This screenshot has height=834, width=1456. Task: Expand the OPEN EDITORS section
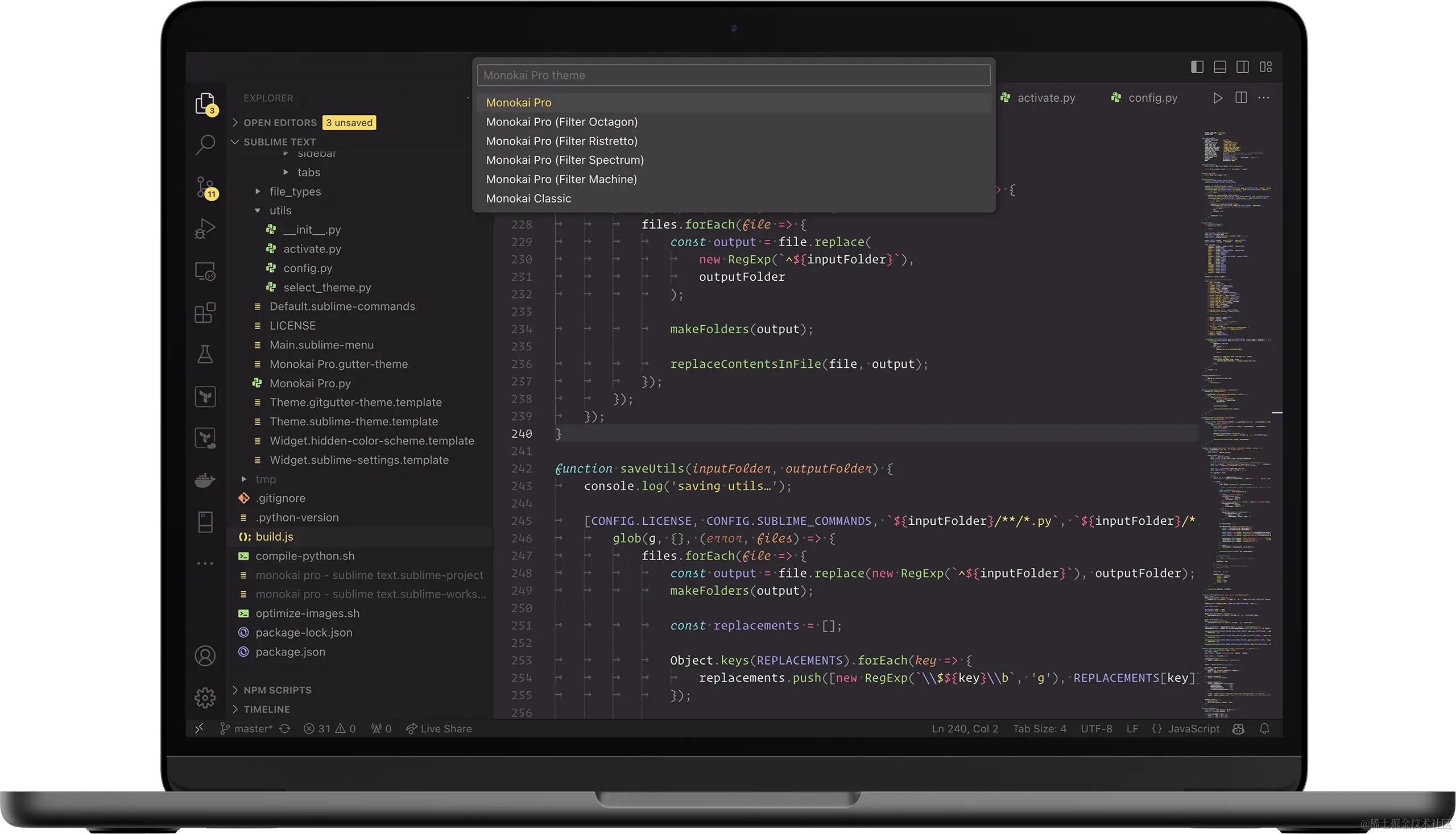[x=280, y=123]
